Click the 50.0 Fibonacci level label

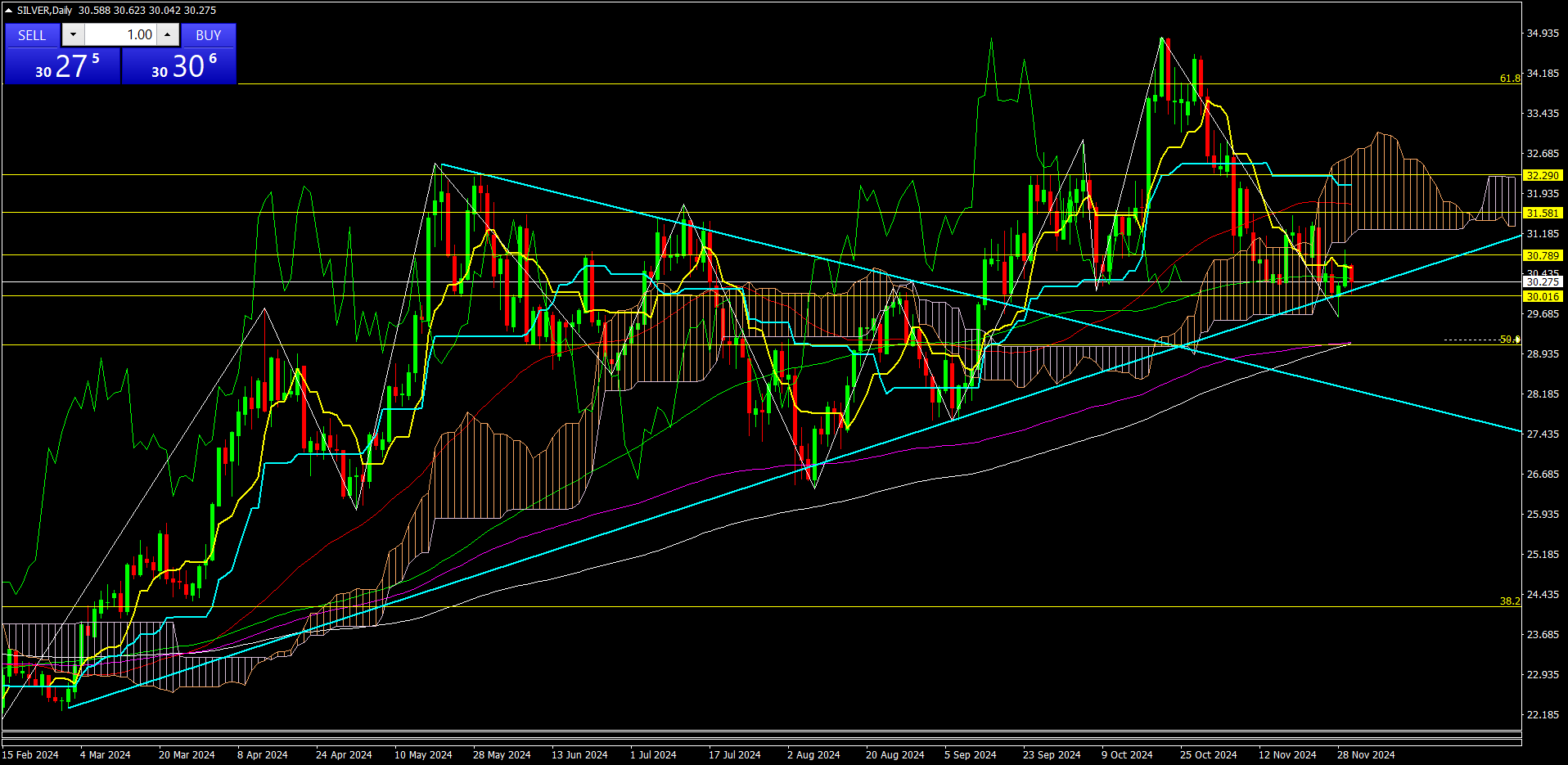(x=1509, y=339)
